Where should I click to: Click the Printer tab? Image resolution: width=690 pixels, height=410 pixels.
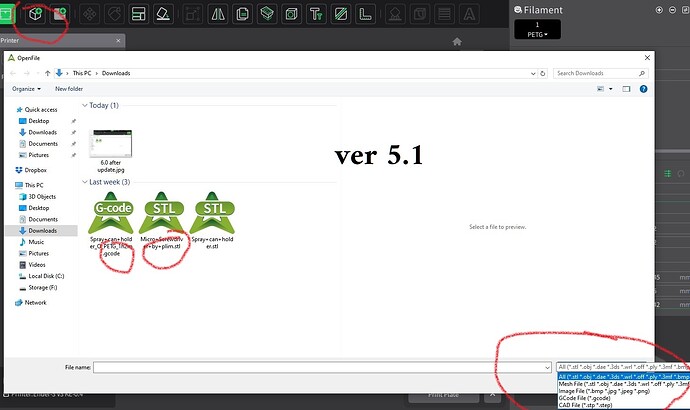click(x=62, y=40)
